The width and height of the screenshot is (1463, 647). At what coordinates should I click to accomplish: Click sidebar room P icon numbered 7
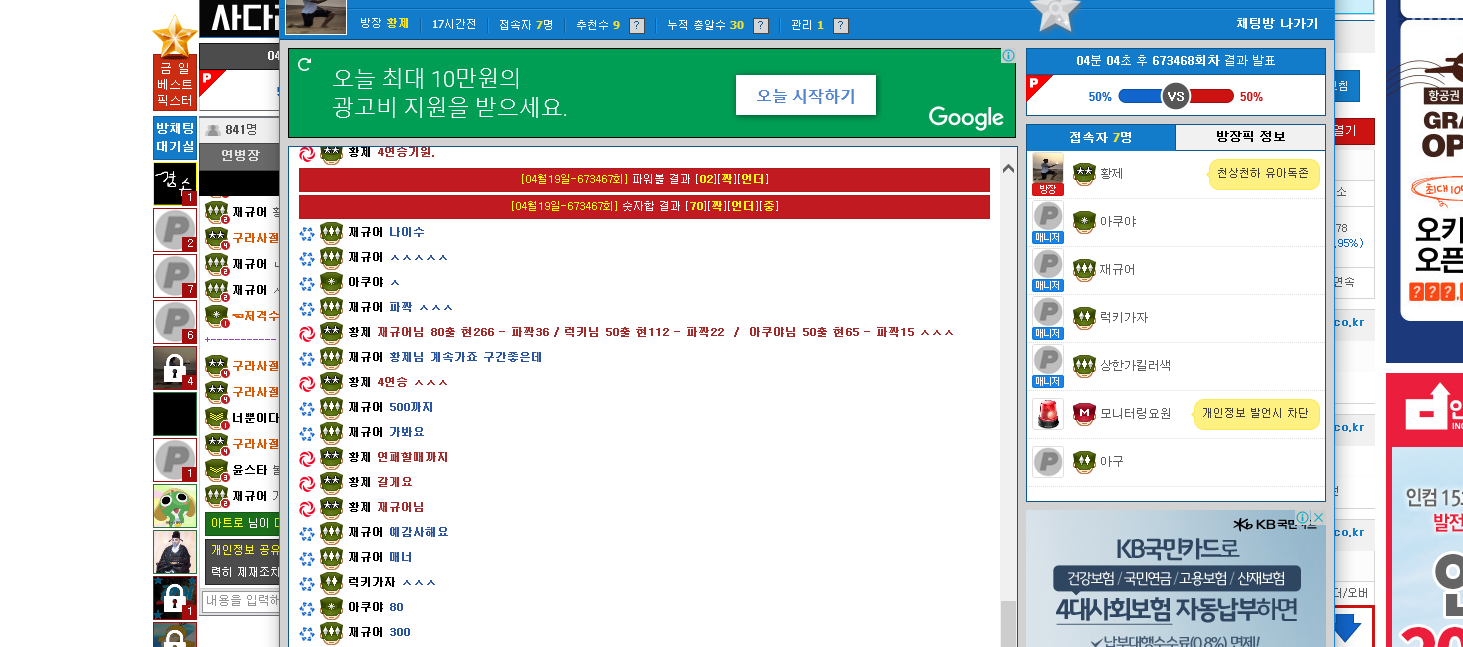pyautogui.click(x=175, y=276)
